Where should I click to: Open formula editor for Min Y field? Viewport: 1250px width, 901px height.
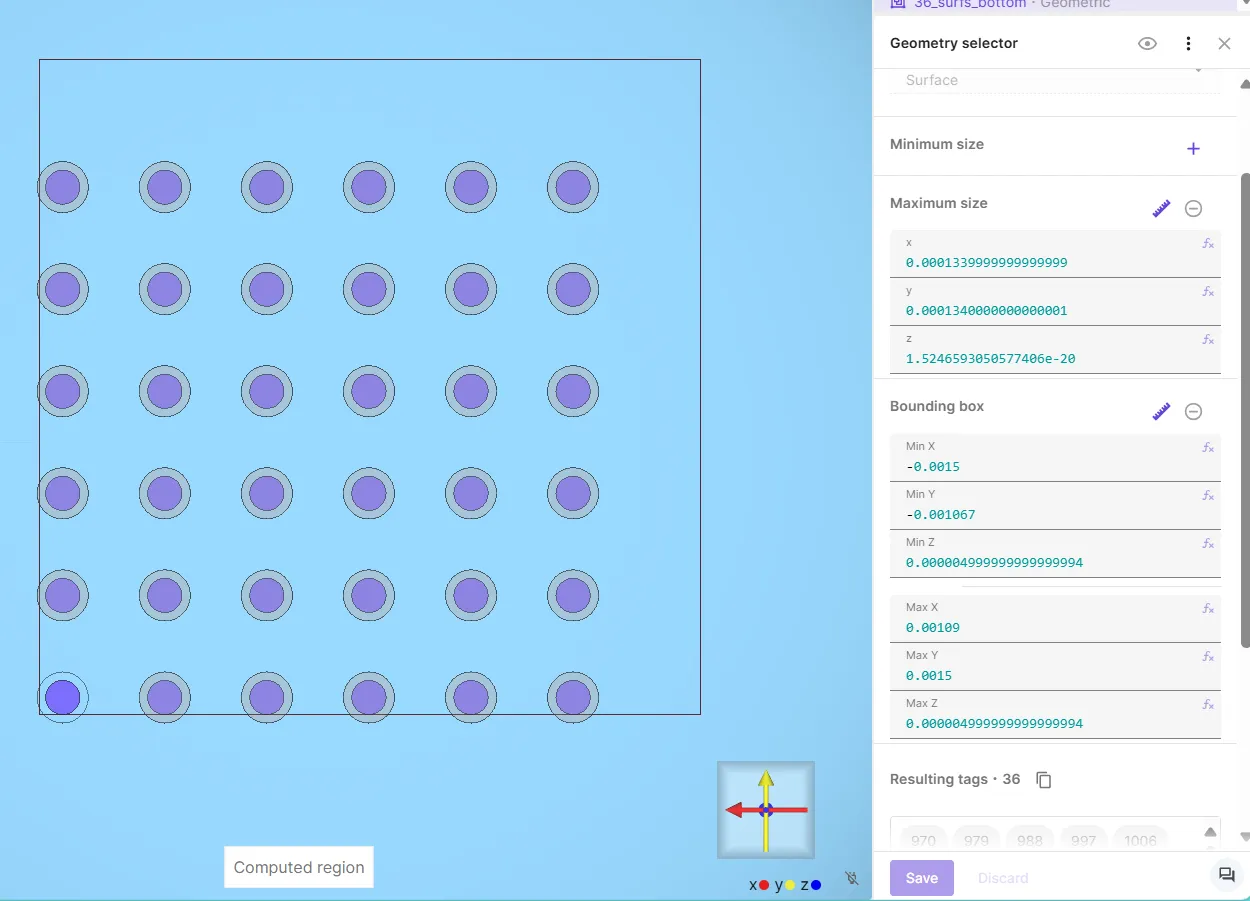(1208, 496)
